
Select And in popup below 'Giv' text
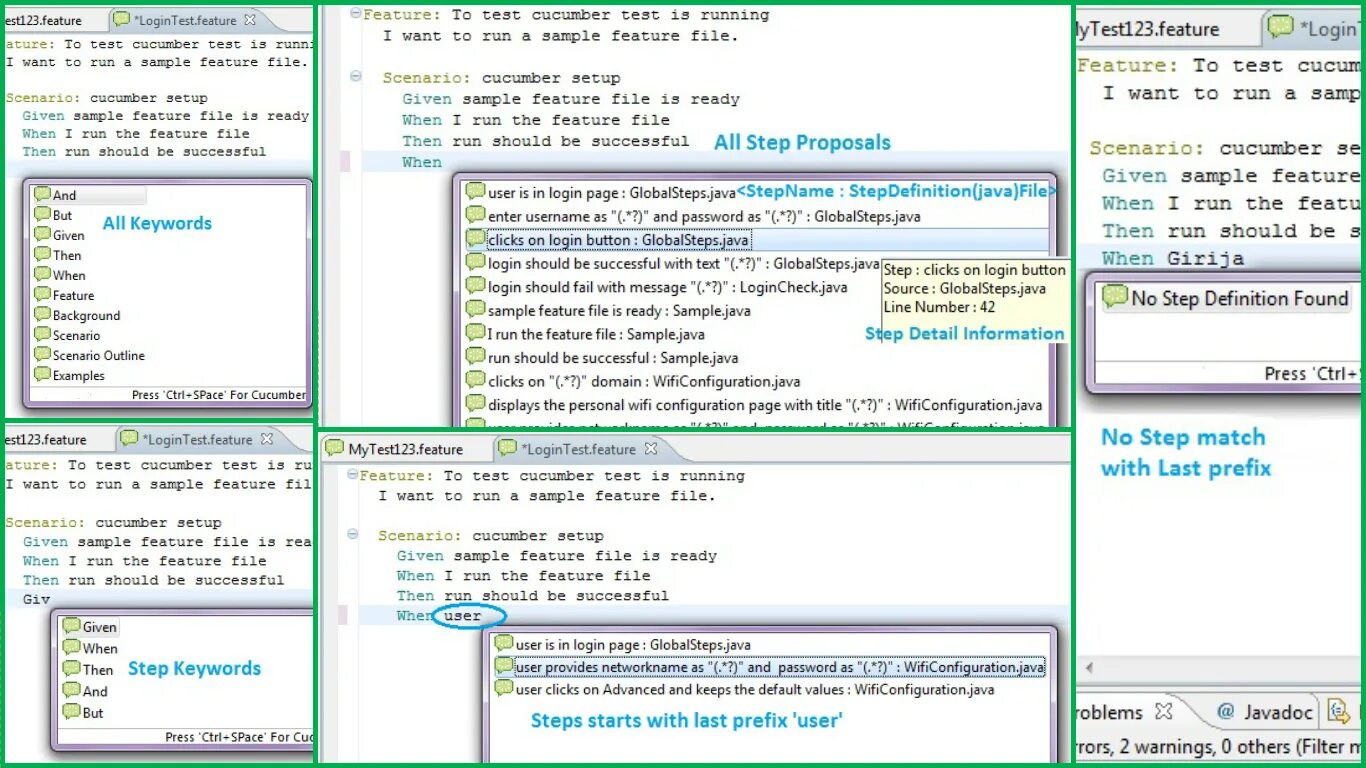pyautogui.click(x=85, y=691)
